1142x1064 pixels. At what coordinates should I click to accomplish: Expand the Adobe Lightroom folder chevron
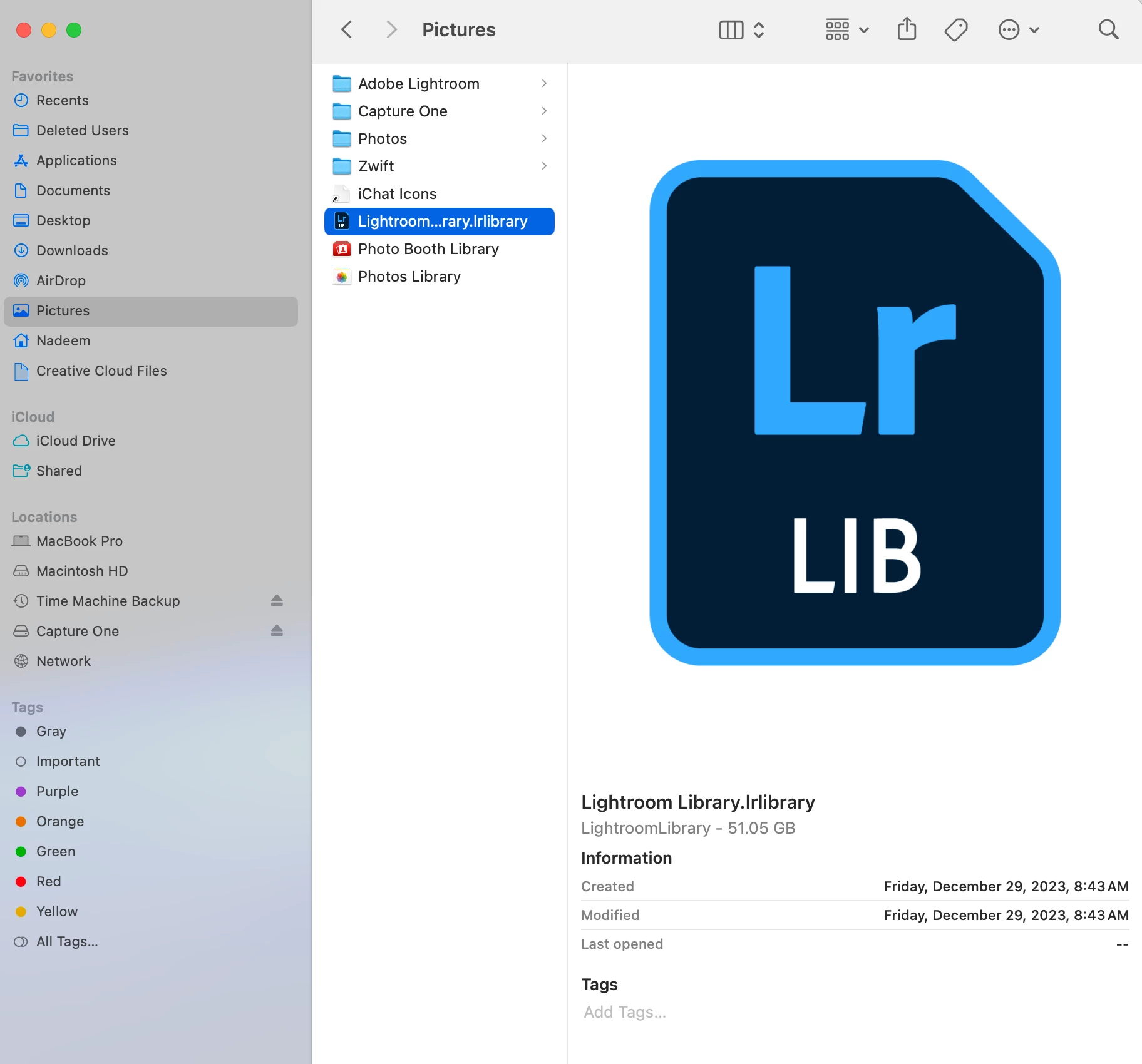(544, 83)
